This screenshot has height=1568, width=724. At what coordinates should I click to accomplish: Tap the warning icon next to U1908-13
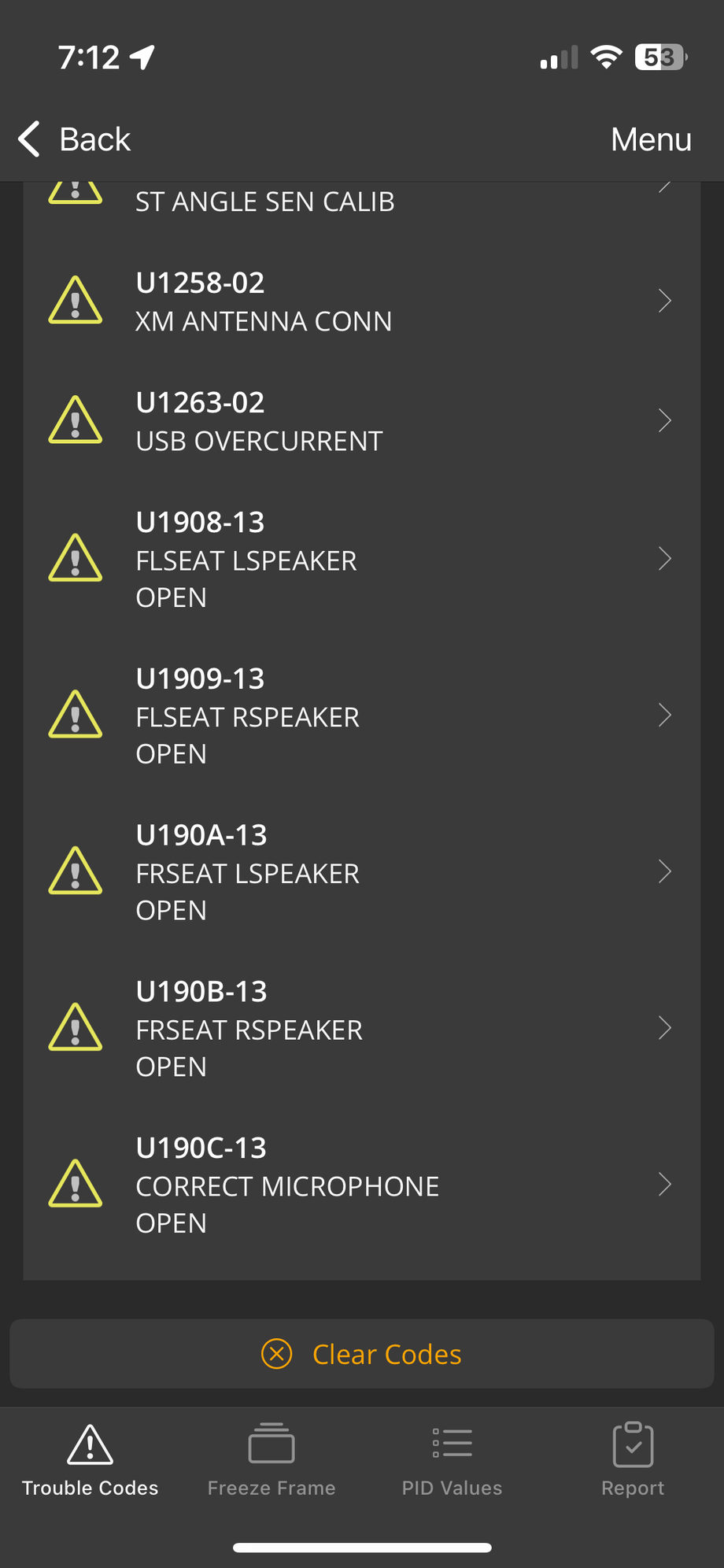(76, 559)
